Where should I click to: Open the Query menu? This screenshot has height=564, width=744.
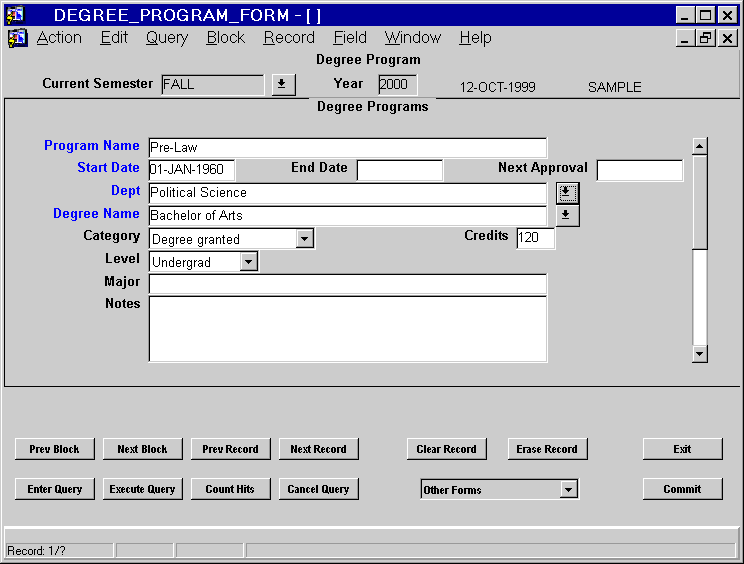tap(167, 37)
